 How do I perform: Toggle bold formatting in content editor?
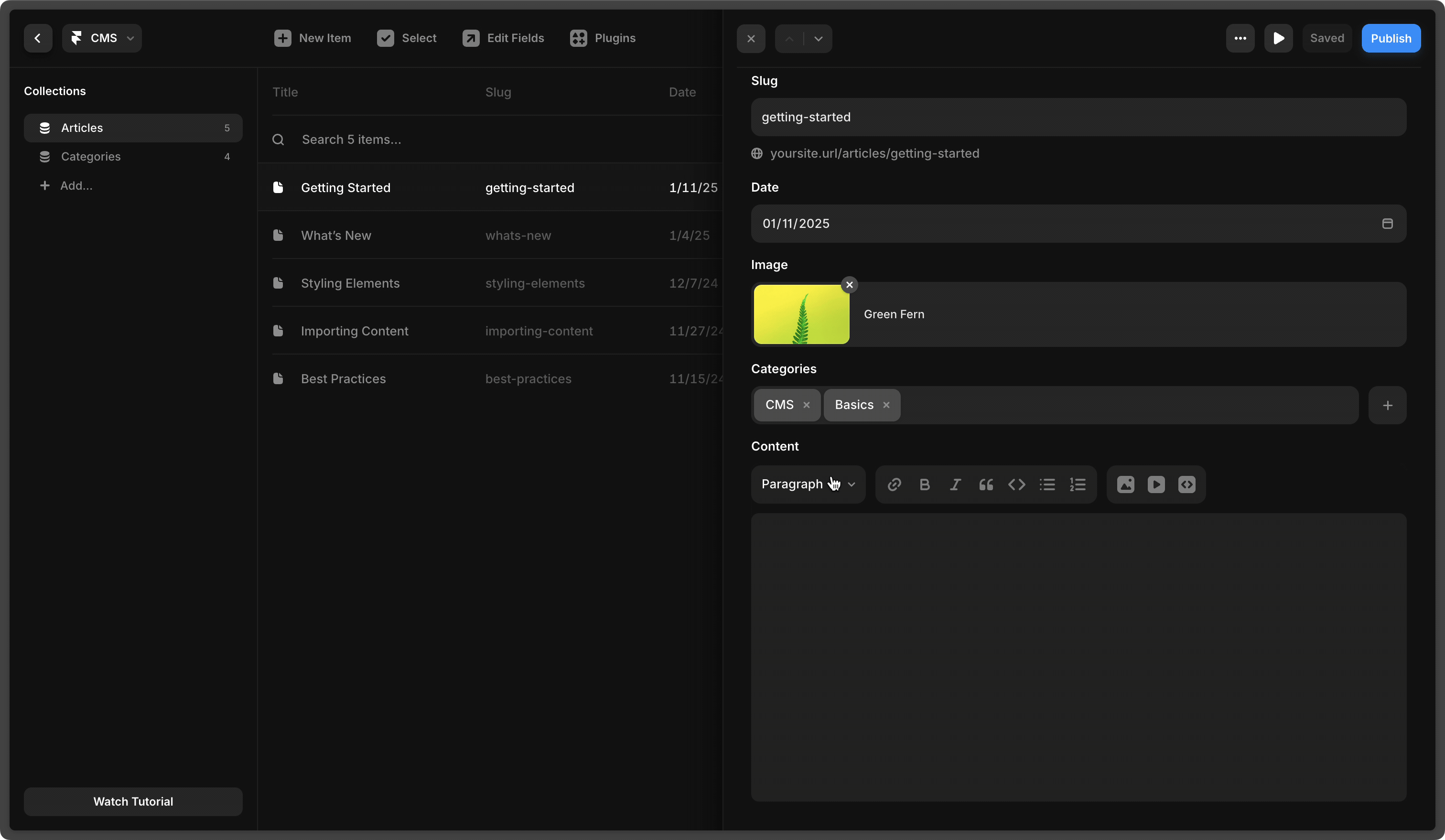click(x=924, y=485)
